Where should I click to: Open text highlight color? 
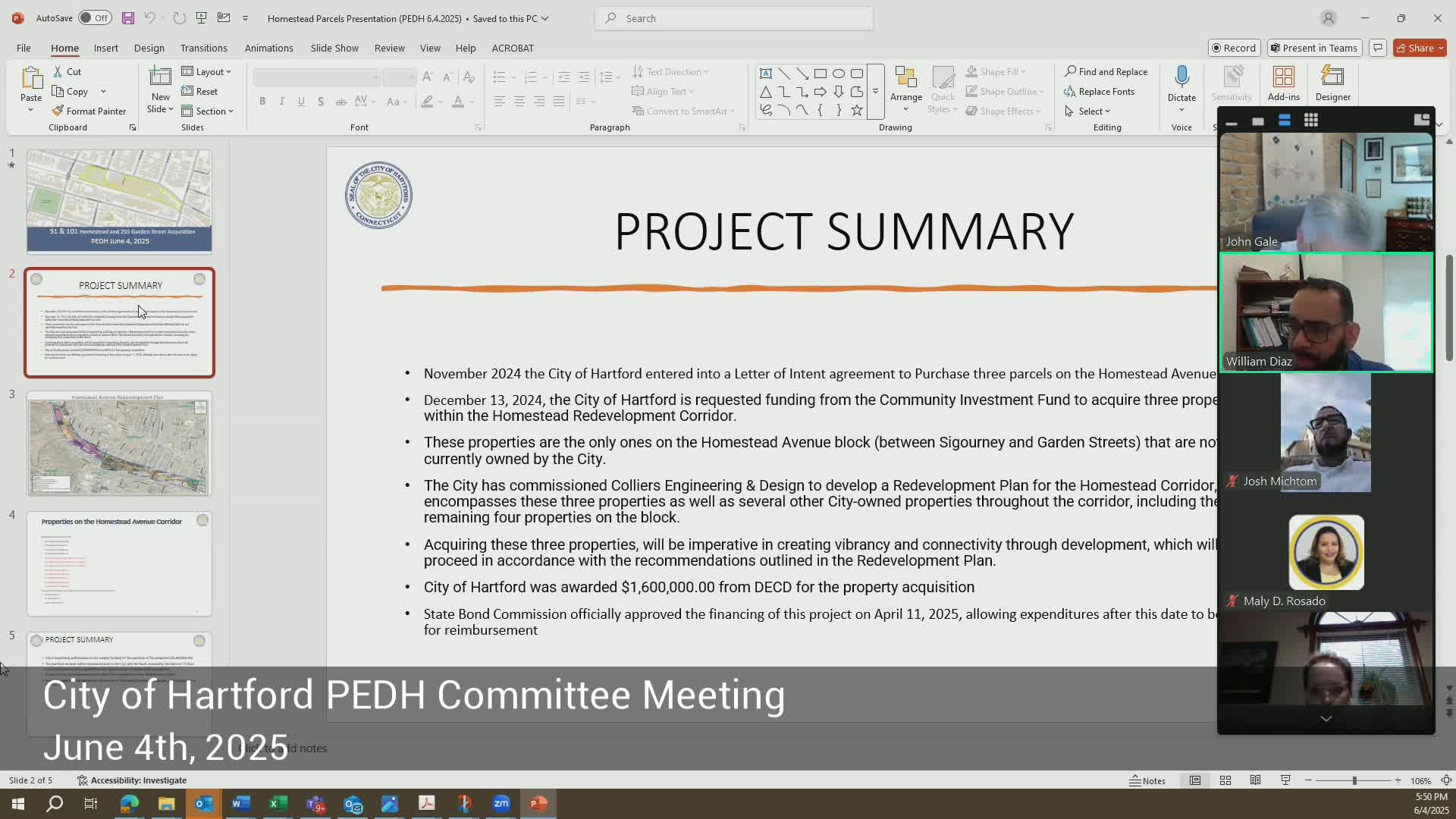coord(428,101)
